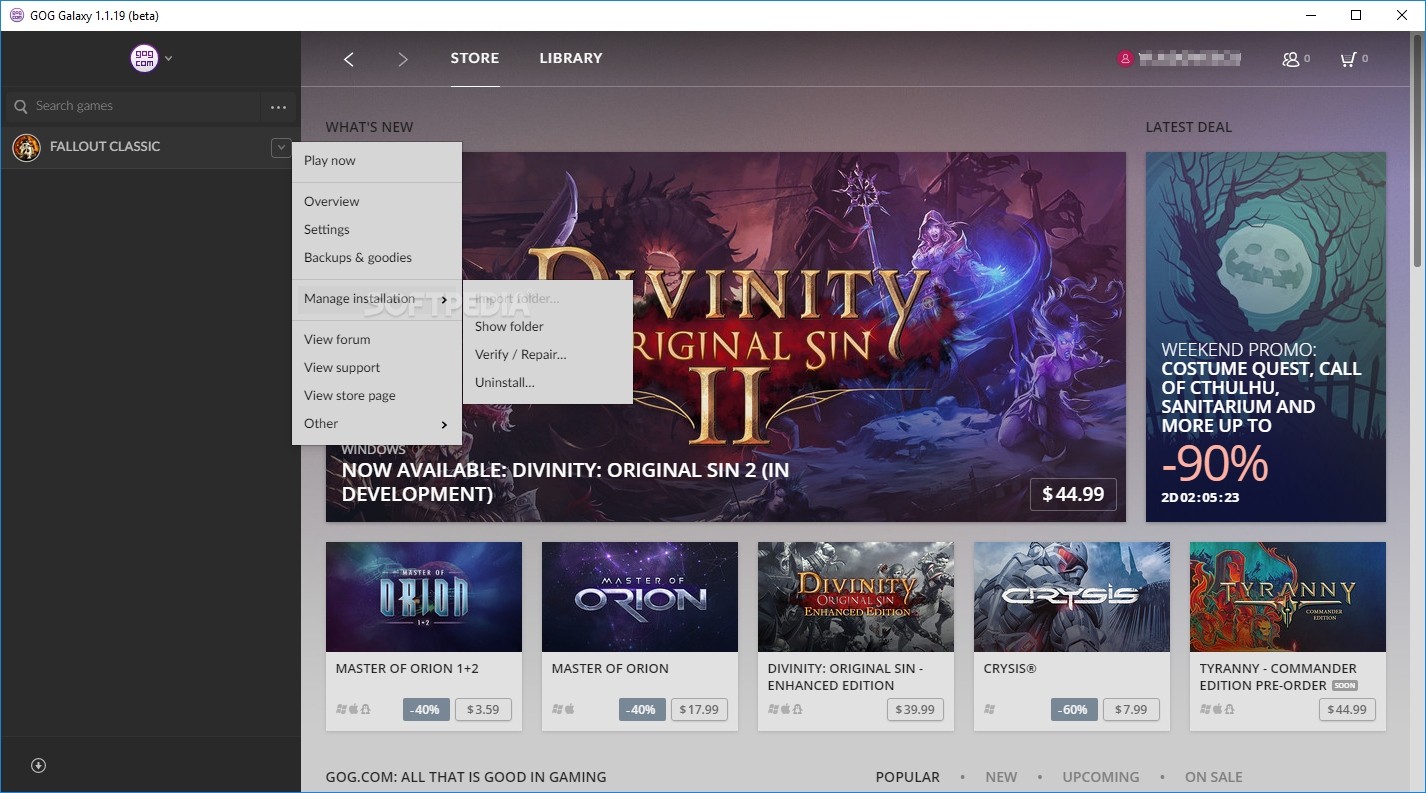Screen dimensions: 1426x793
Task: Click the MASTER OF ORION 1+2 title
Action: click(407, 669)
